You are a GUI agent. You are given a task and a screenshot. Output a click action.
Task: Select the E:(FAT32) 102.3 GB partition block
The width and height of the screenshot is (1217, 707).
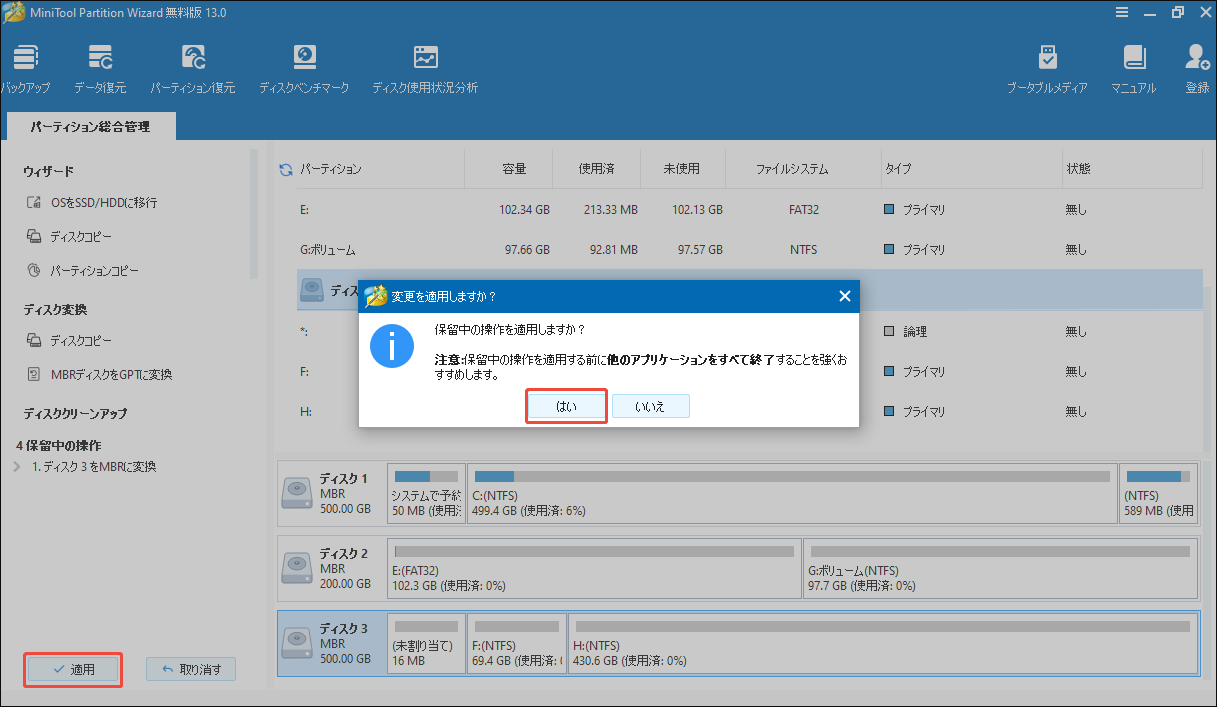point(595,568)
